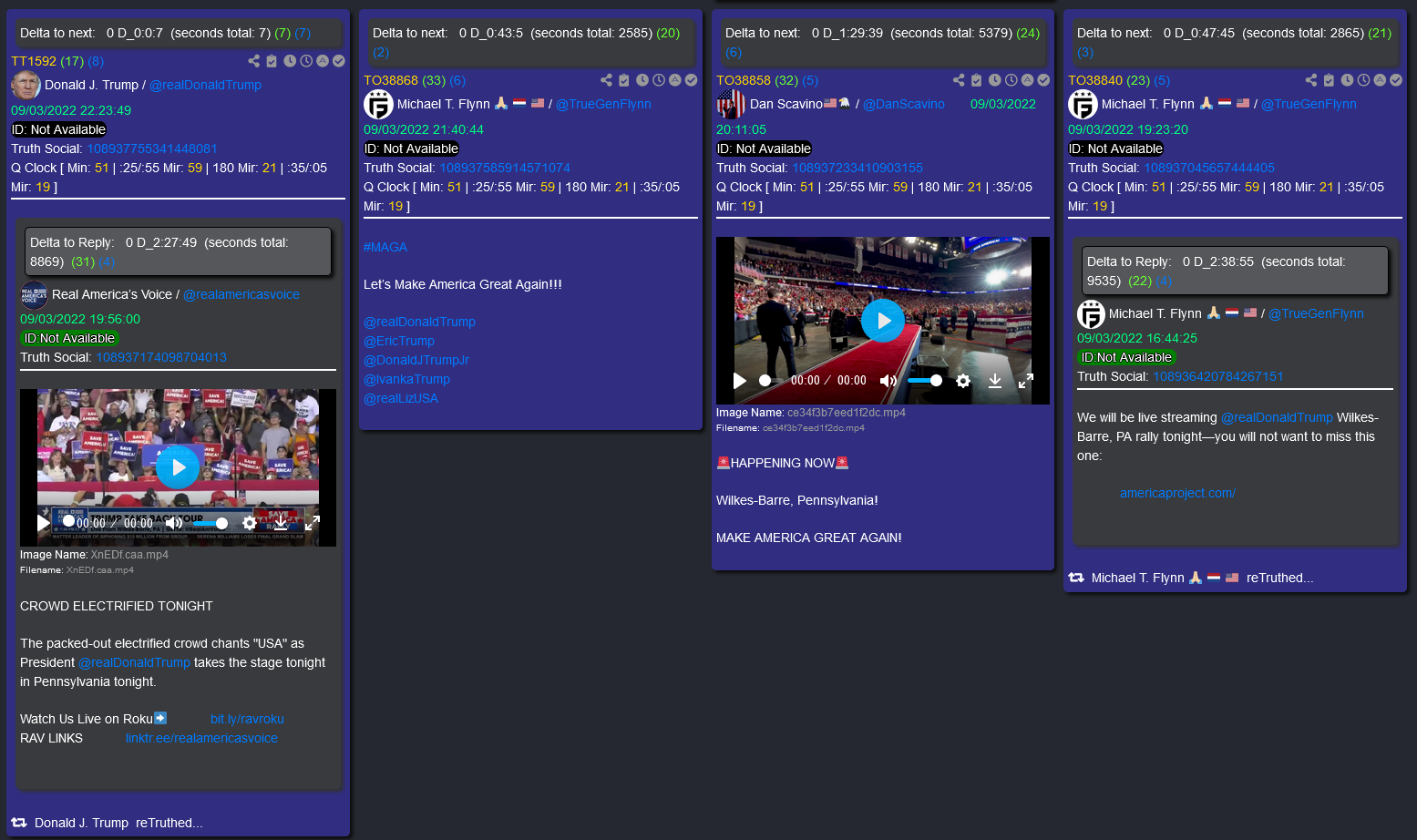Open Truth Social ID 108936420784267151

pyautogui.click(x=1218, y=376)
